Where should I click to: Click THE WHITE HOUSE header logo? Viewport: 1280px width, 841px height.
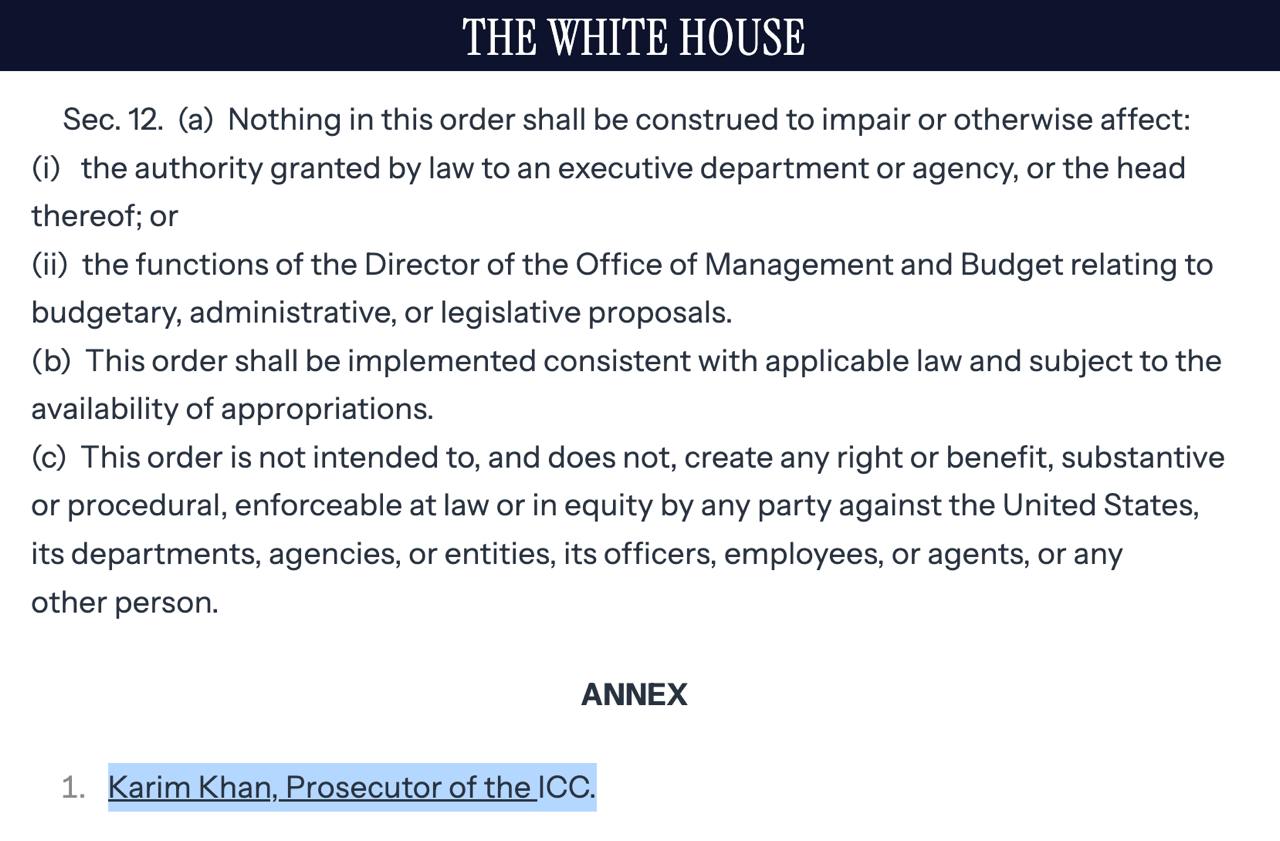pos(633,37)
